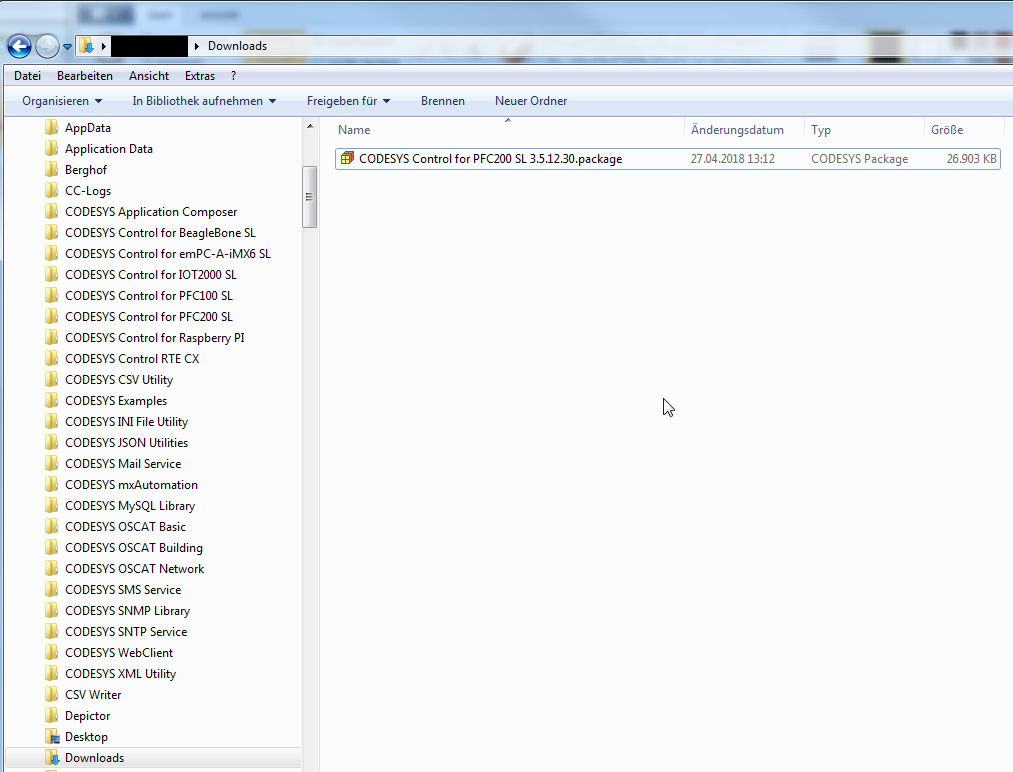This screenshot has width=1013, height=772.
Task: Click the Desktop folder icon in tree
Action: coord(52,737)
